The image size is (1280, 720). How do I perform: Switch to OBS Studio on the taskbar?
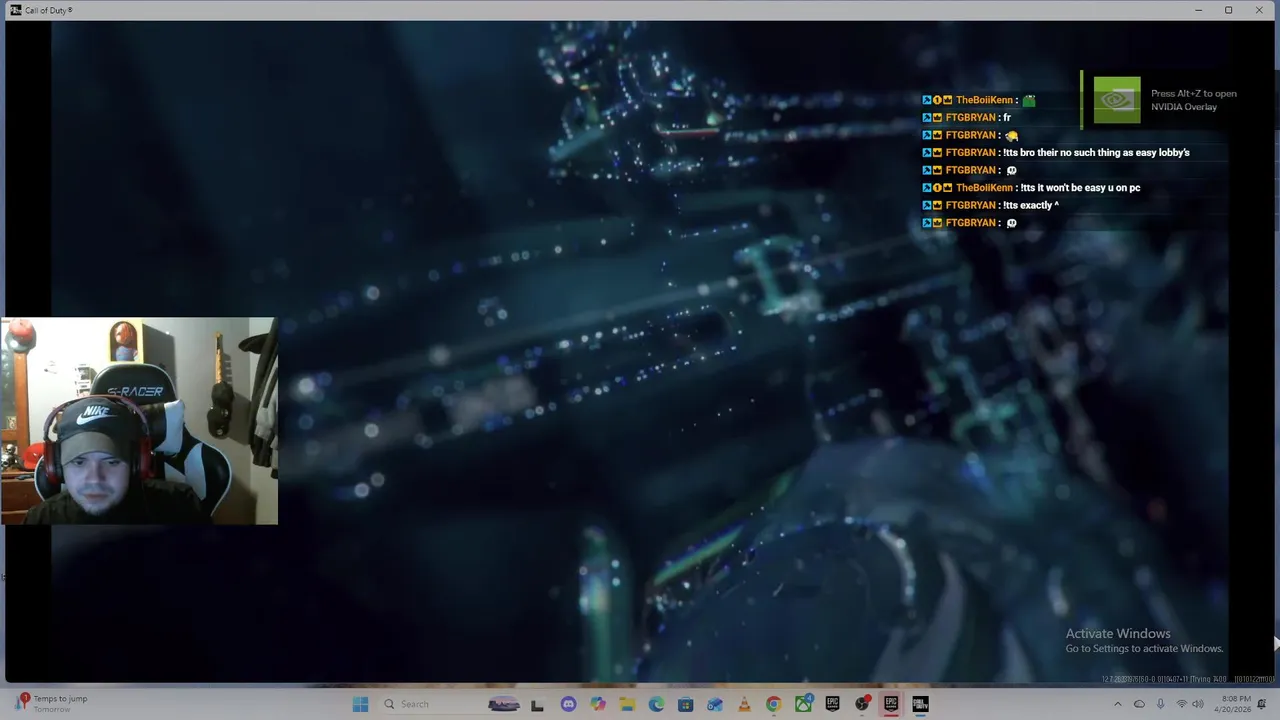[x=861, y=704]
